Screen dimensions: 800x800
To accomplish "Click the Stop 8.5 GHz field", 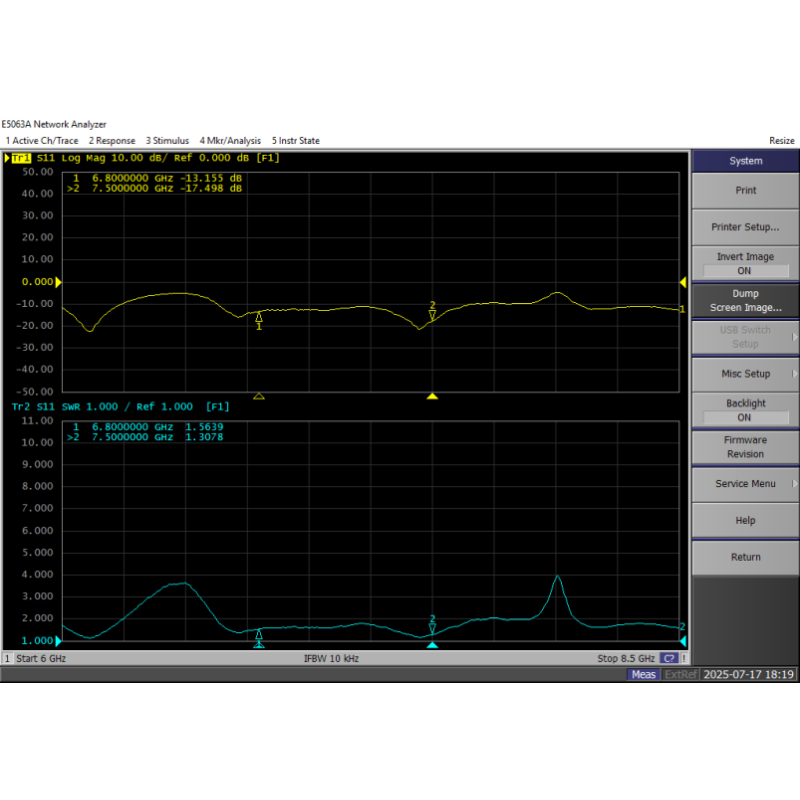I will point(626,658).
